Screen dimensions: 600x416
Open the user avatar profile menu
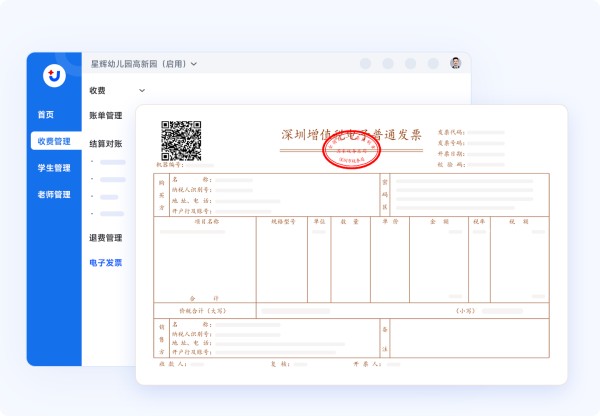[455, 63]
